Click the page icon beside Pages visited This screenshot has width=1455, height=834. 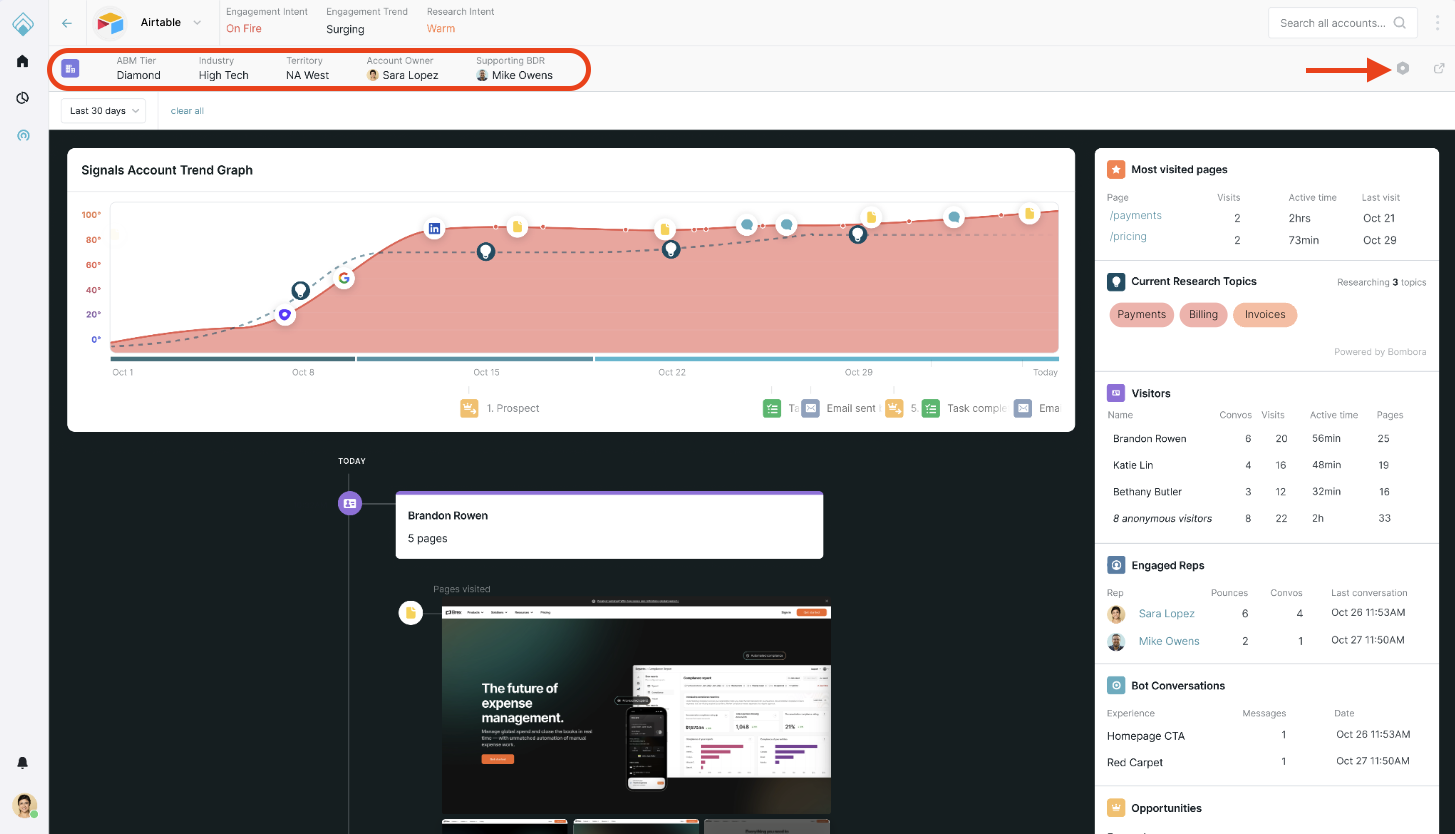pos(410,613)
